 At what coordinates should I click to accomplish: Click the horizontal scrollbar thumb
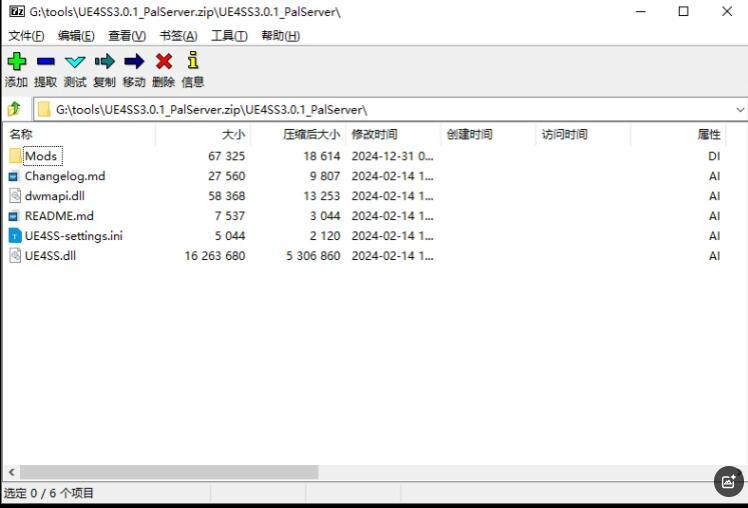(169, 472)
